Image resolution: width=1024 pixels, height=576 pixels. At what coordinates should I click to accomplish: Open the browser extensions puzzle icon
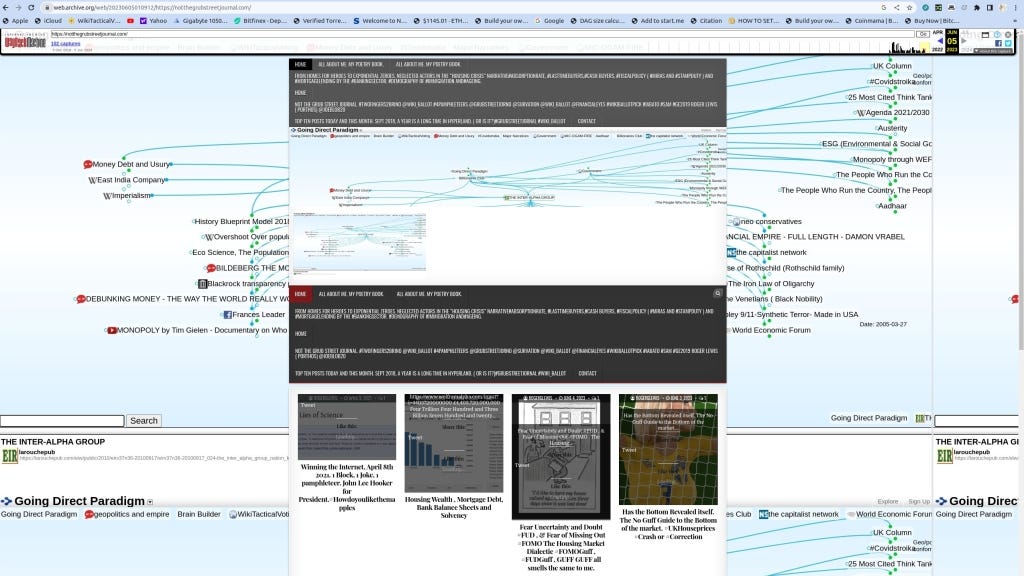coord(977,7)
